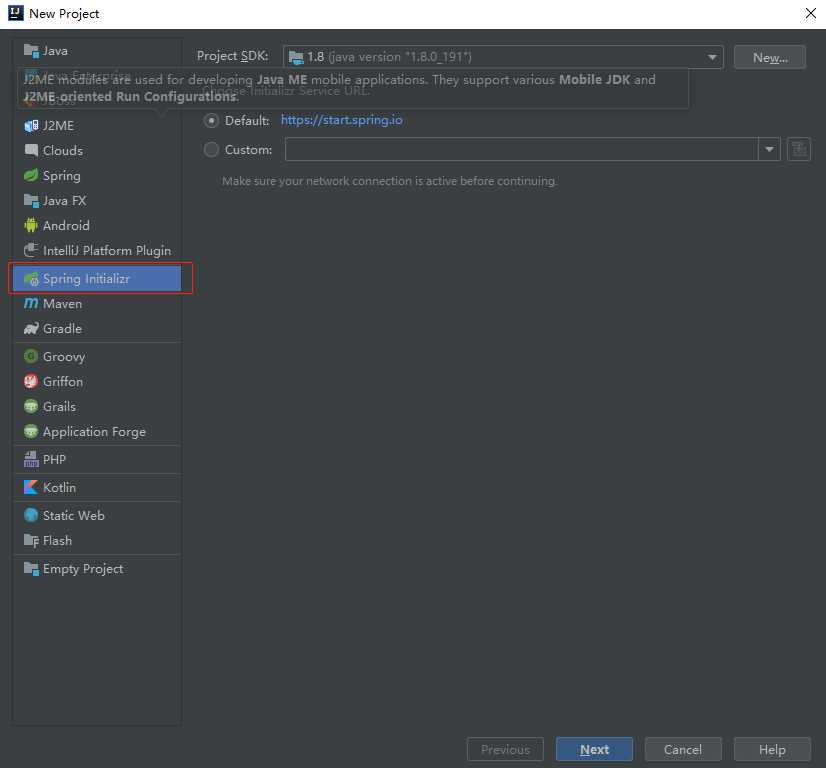Image resolution: width=826 pixels, height=768 pixels.
Task: Click the Next button
Action: click(594, 750)
